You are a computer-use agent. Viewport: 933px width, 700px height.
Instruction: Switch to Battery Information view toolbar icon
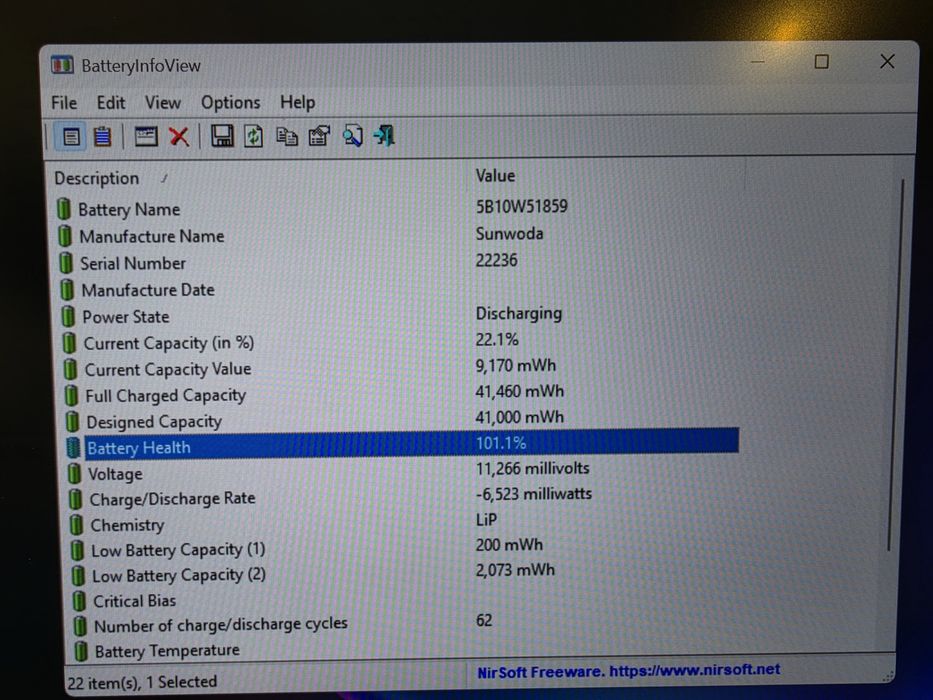click(71, 137)
